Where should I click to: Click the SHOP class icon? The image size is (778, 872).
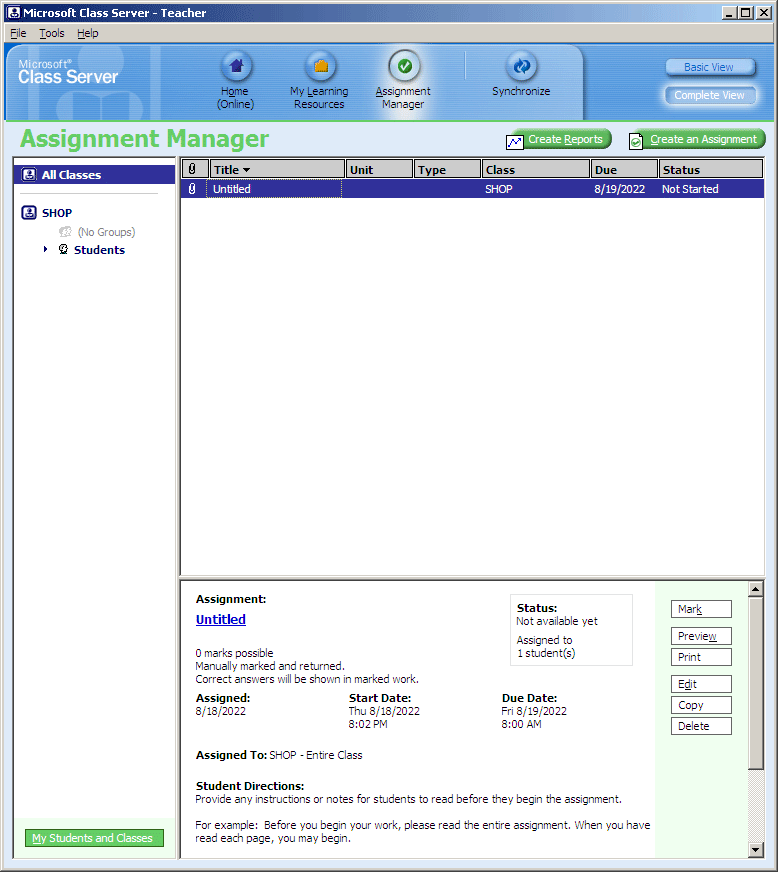(29, 212)
